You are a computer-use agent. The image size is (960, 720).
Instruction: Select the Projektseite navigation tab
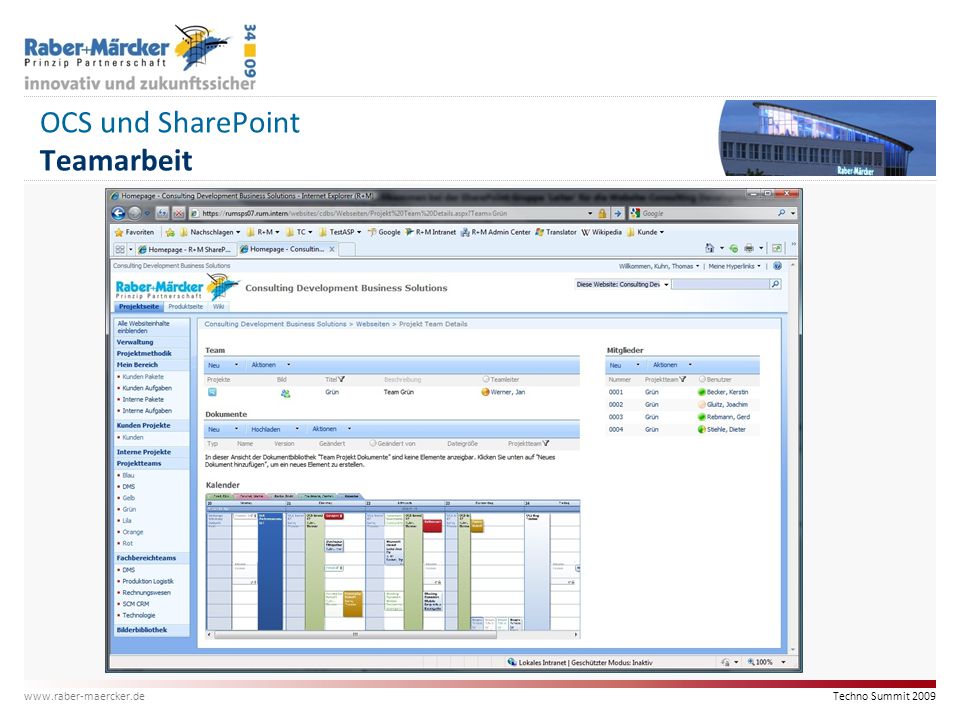139,306
